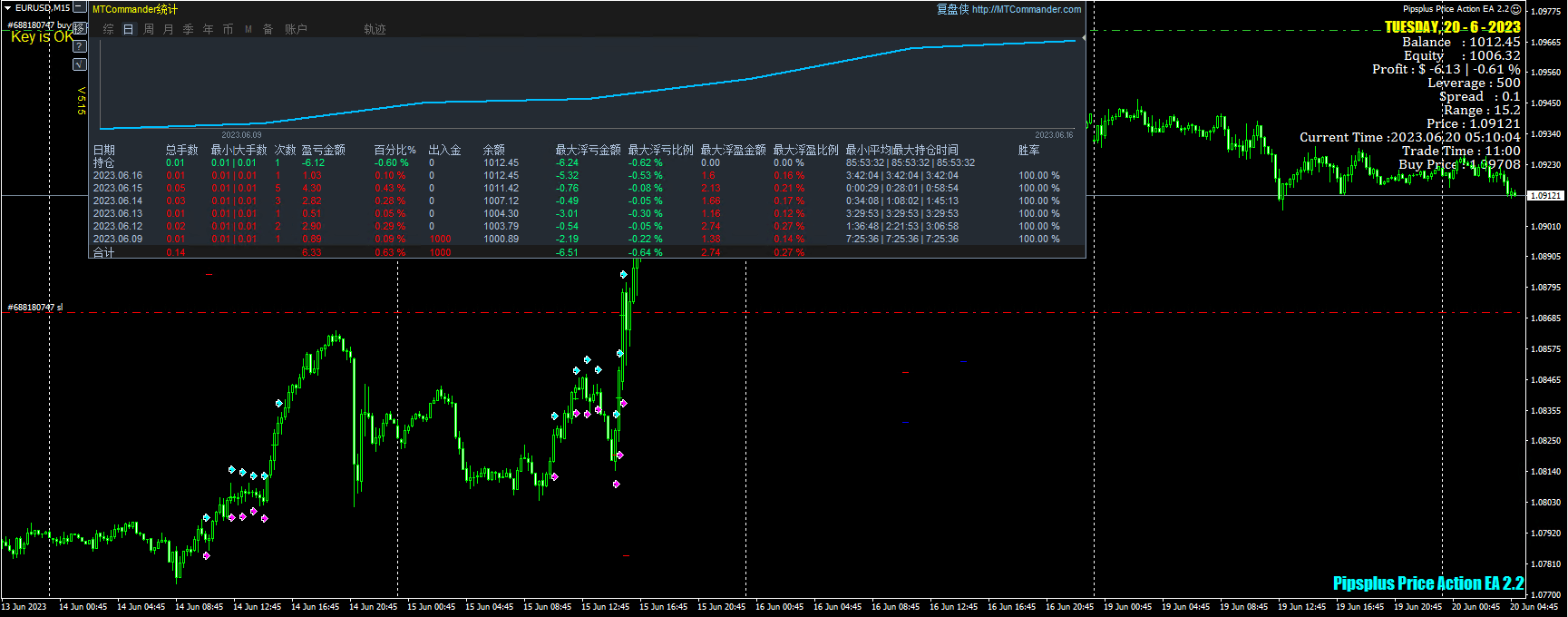Open the 年 (yearly) statistics tab
This screenshot has width=1568, height=617.
pyautogui.click(x=209, y=29)
